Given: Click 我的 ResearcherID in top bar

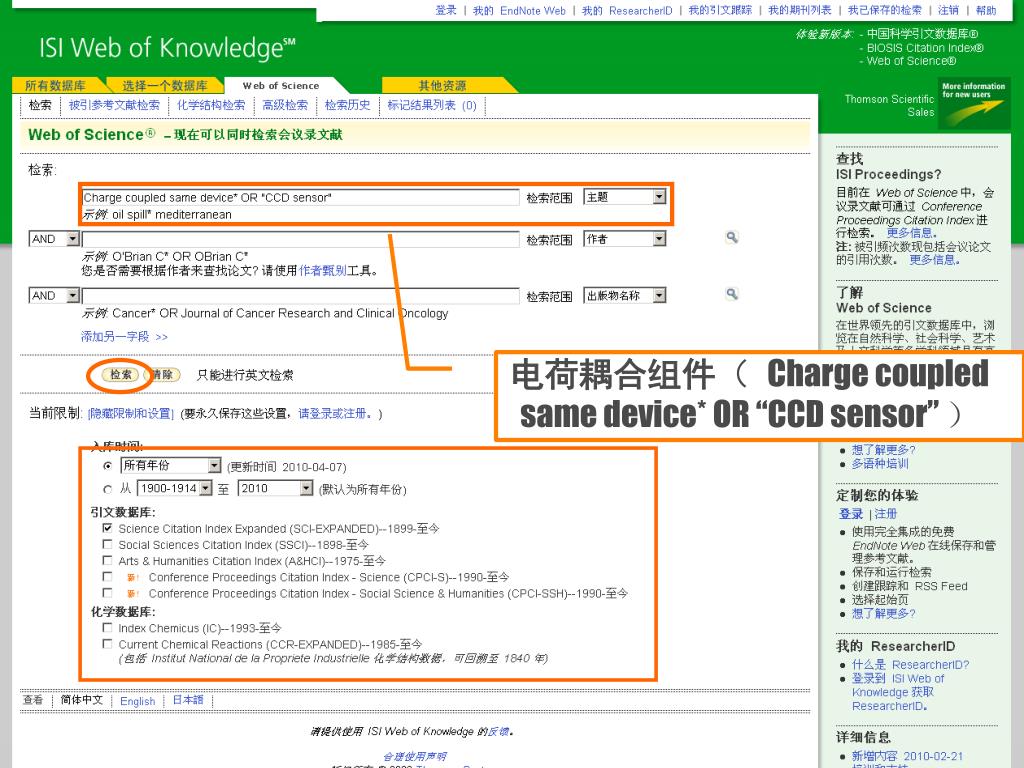Looking at the screenshot, I should click(x=627, y=10).
